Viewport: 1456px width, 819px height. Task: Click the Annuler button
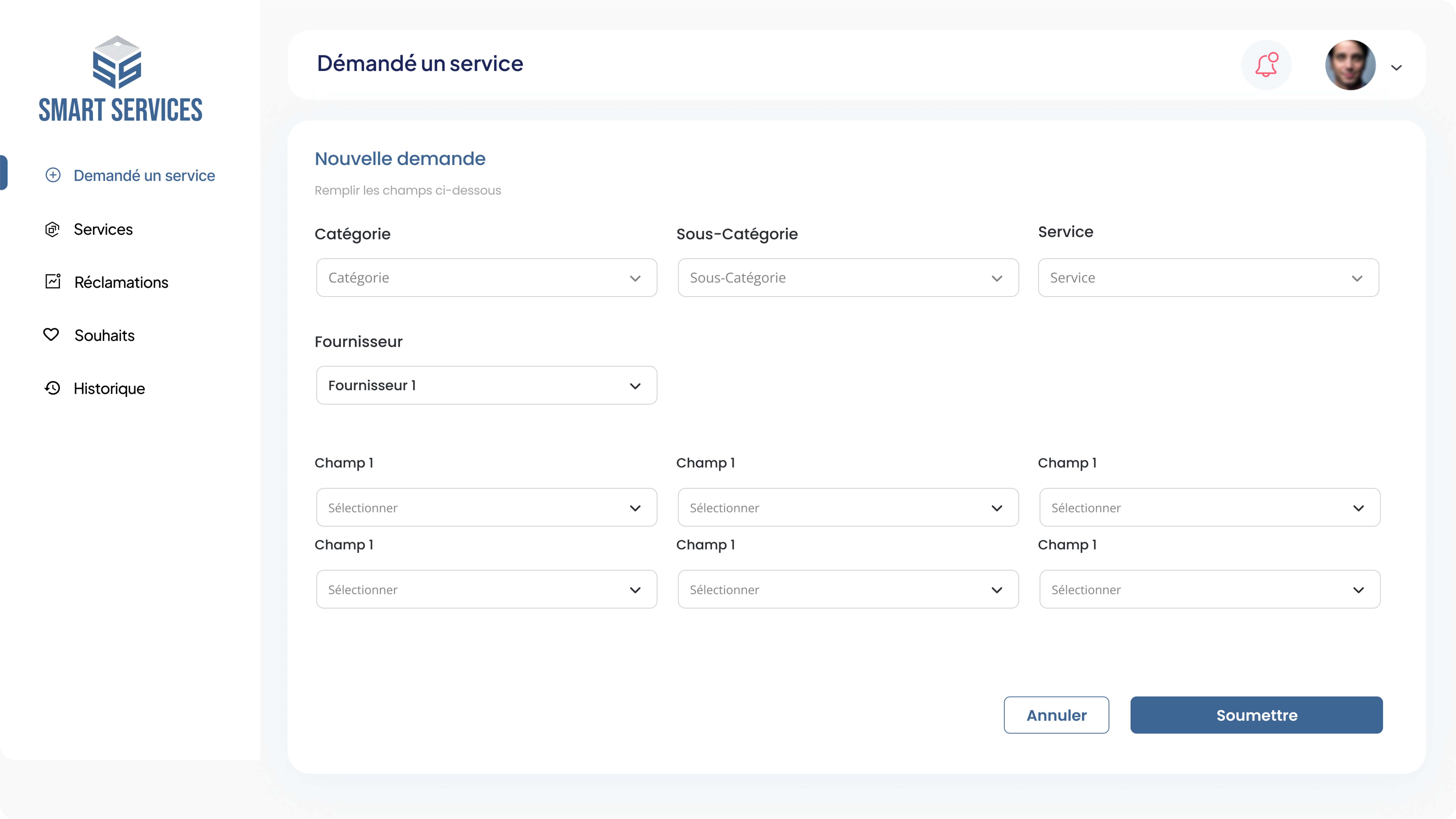pos(1056,715)
